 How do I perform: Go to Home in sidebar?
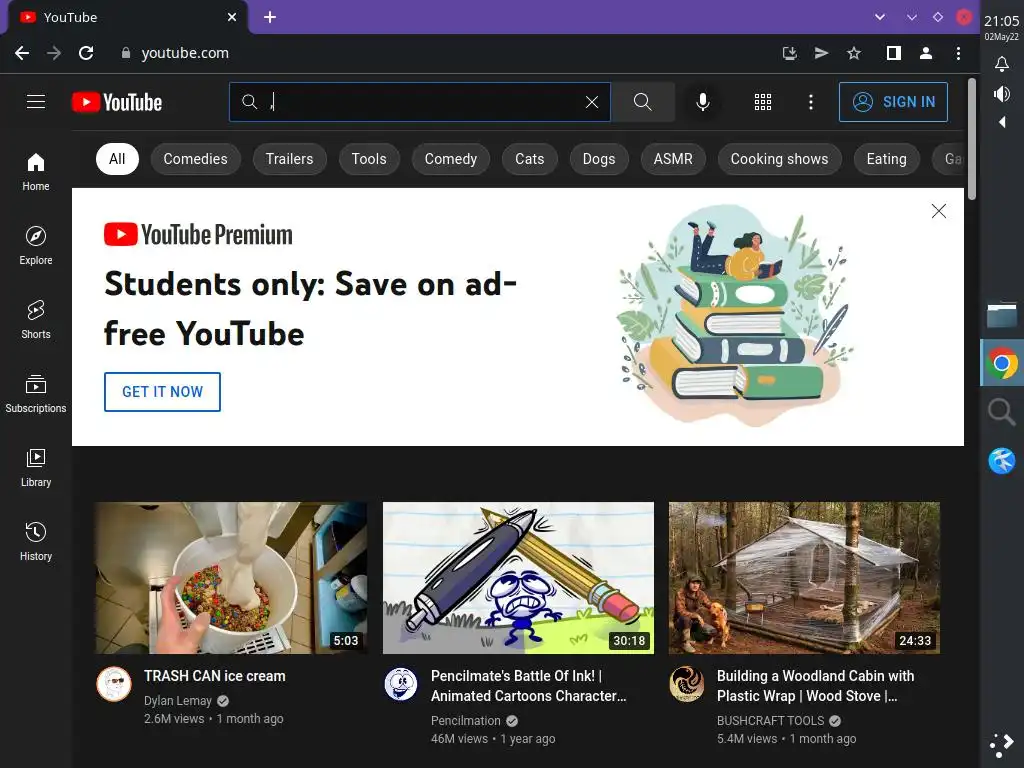pos(36,172)
